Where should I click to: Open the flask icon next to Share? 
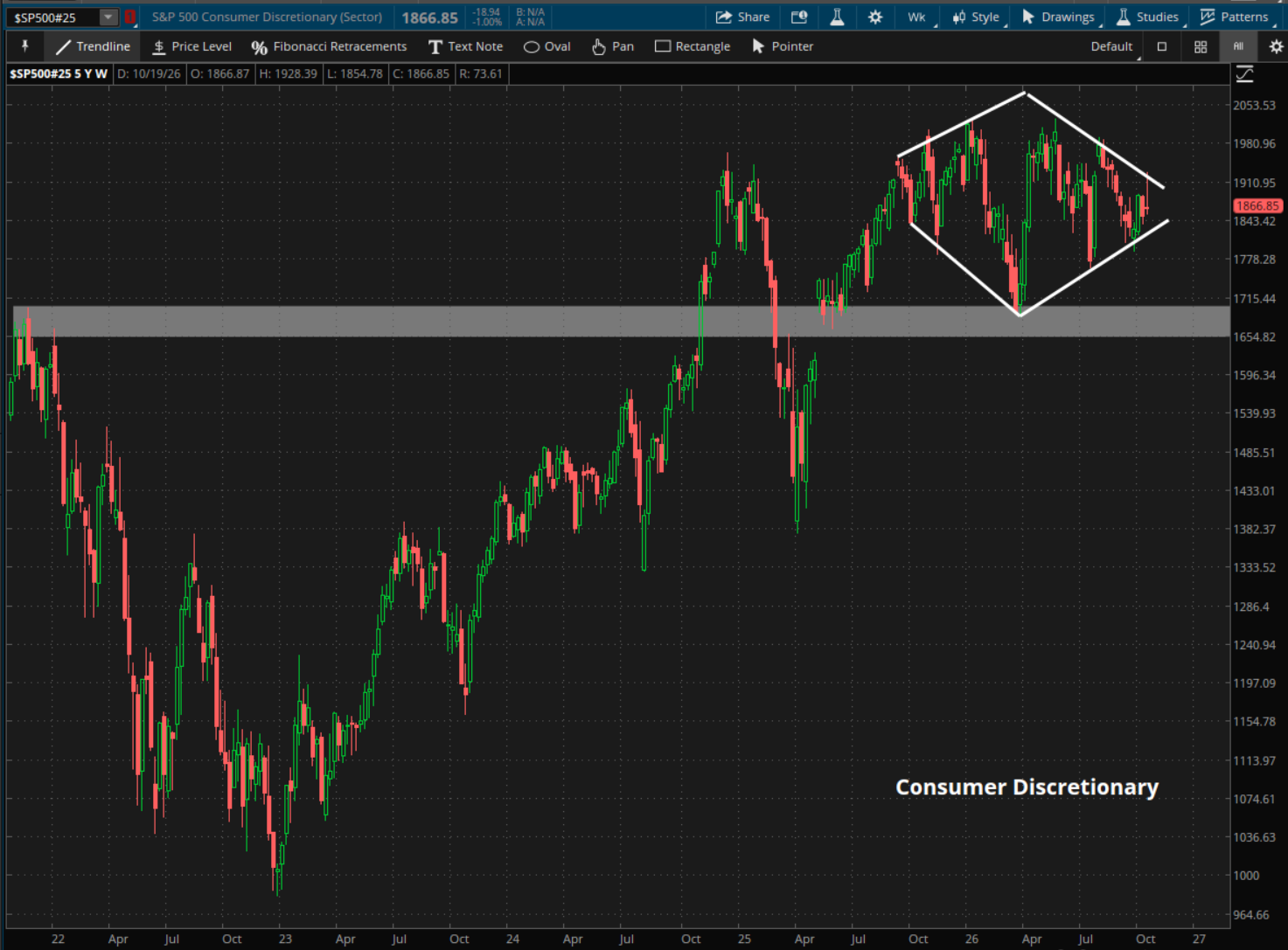837,17
